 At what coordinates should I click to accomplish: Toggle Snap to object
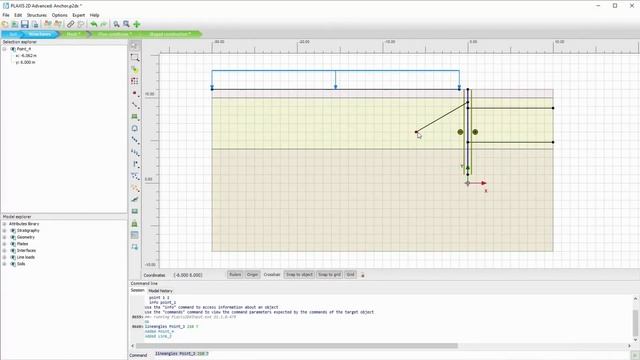click(x=299, y=275)
